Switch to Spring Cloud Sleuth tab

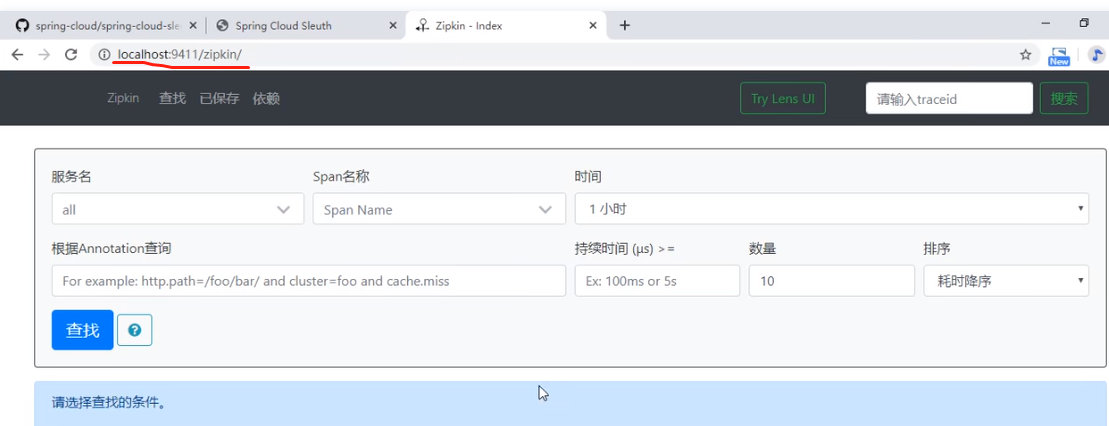(x=306, y=25)
